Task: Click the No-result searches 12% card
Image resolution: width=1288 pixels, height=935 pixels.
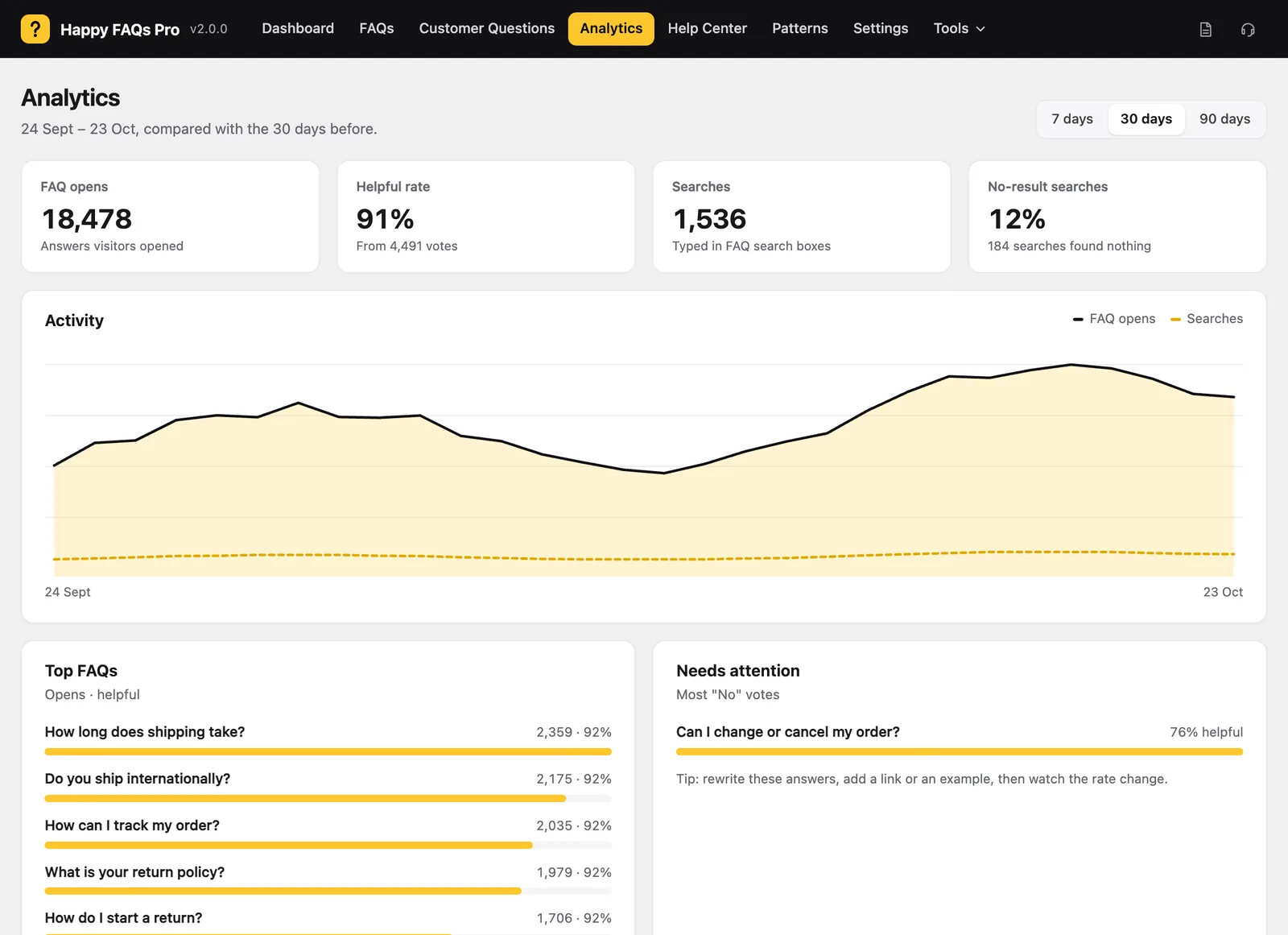Action: coord(1117,217)
